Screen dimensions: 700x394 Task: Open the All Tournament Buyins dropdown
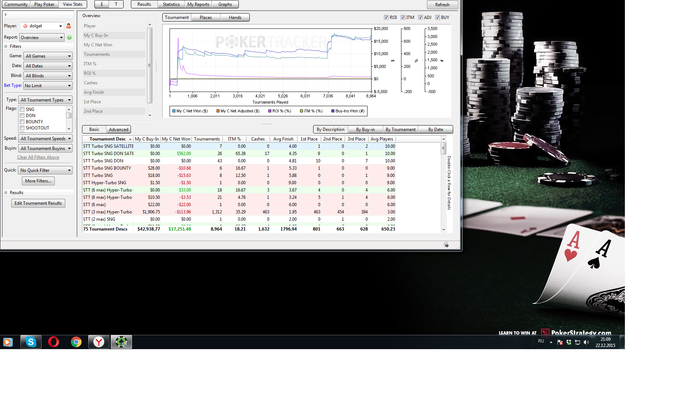click(46, 149)
